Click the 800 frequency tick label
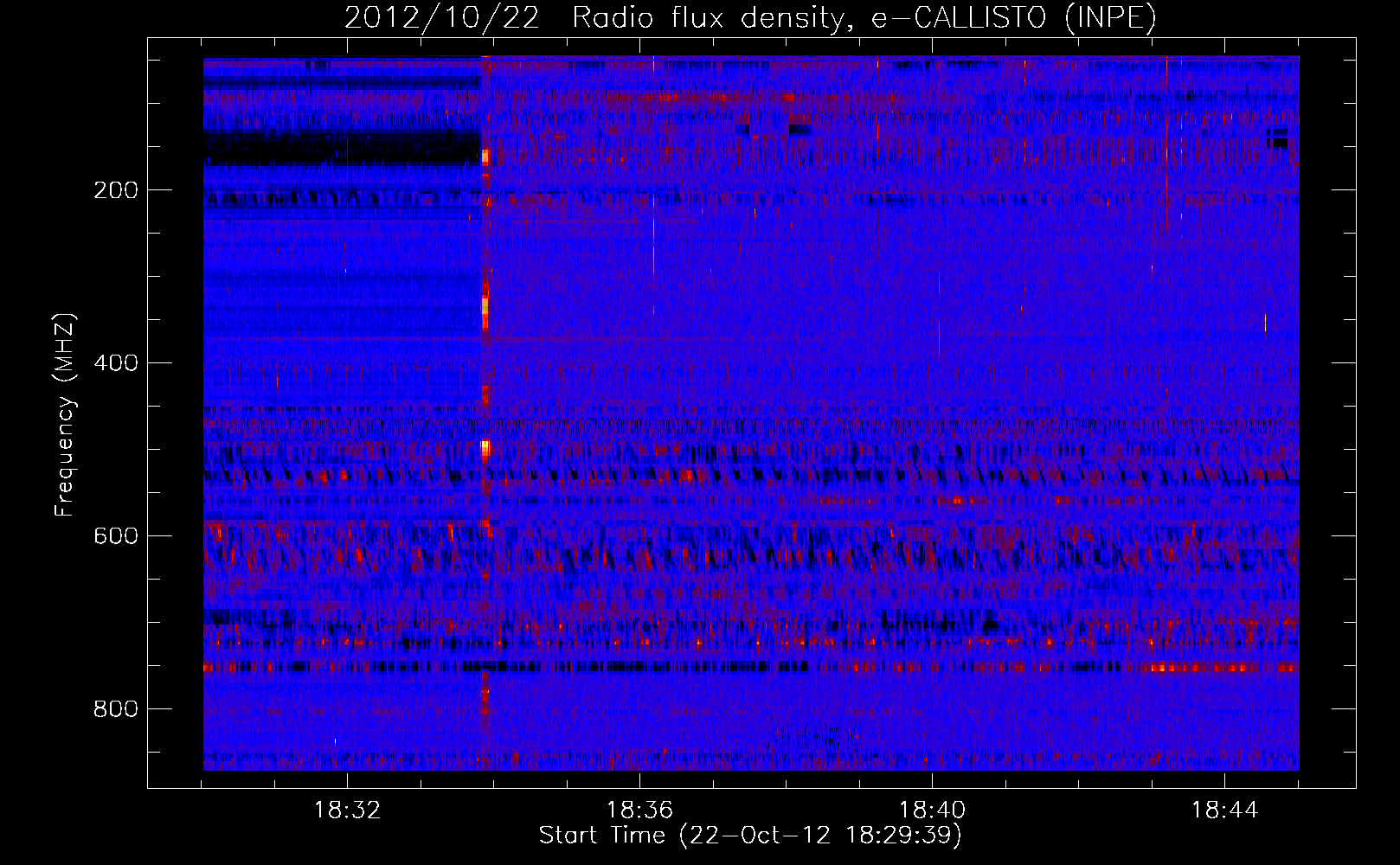 click(x=116, y=709)
